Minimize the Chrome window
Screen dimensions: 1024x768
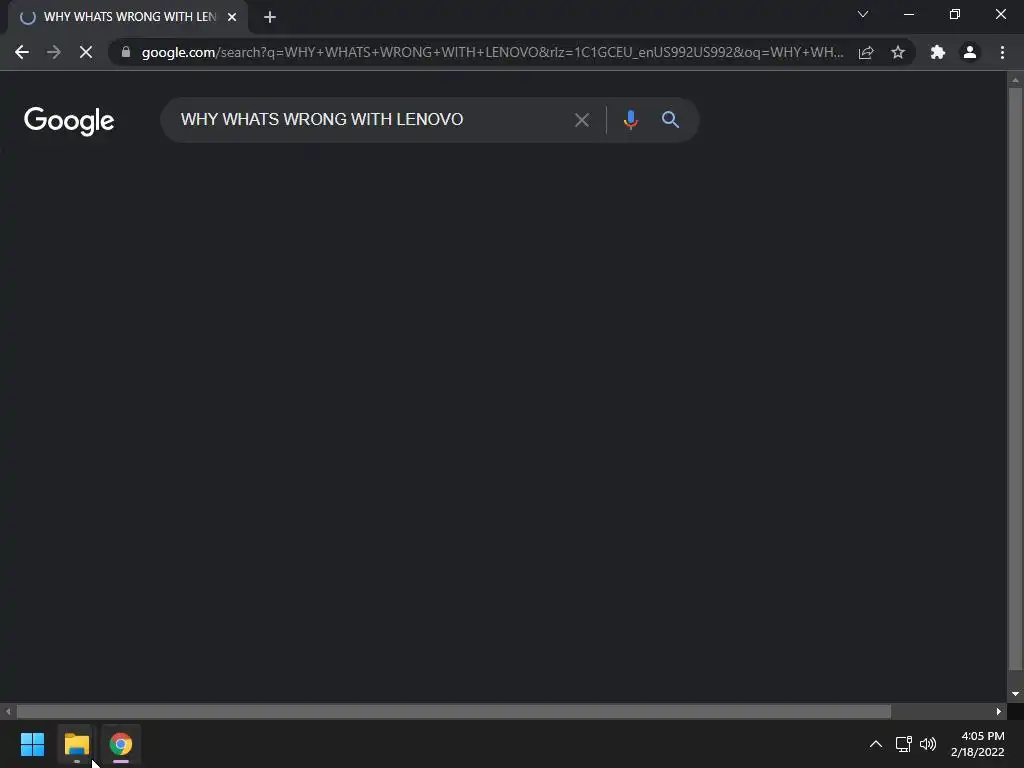(x=908, y=14)
